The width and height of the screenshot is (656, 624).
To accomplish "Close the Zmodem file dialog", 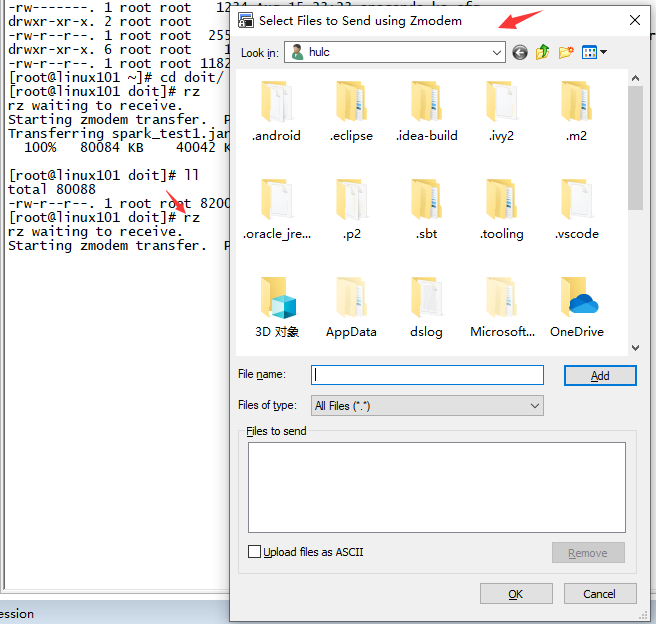I will pyautogui.click(x=635, y=20).
